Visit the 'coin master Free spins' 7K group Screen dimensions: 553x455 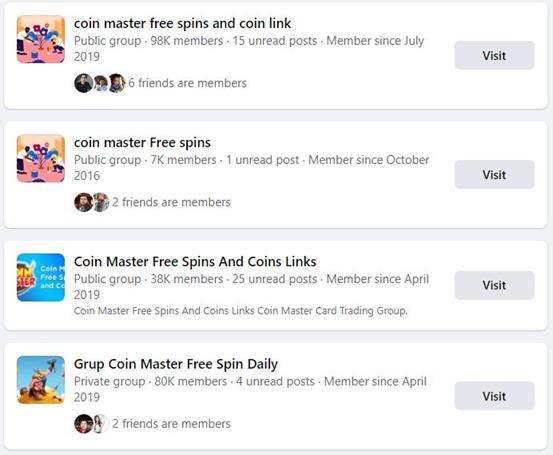coord(494,174)
